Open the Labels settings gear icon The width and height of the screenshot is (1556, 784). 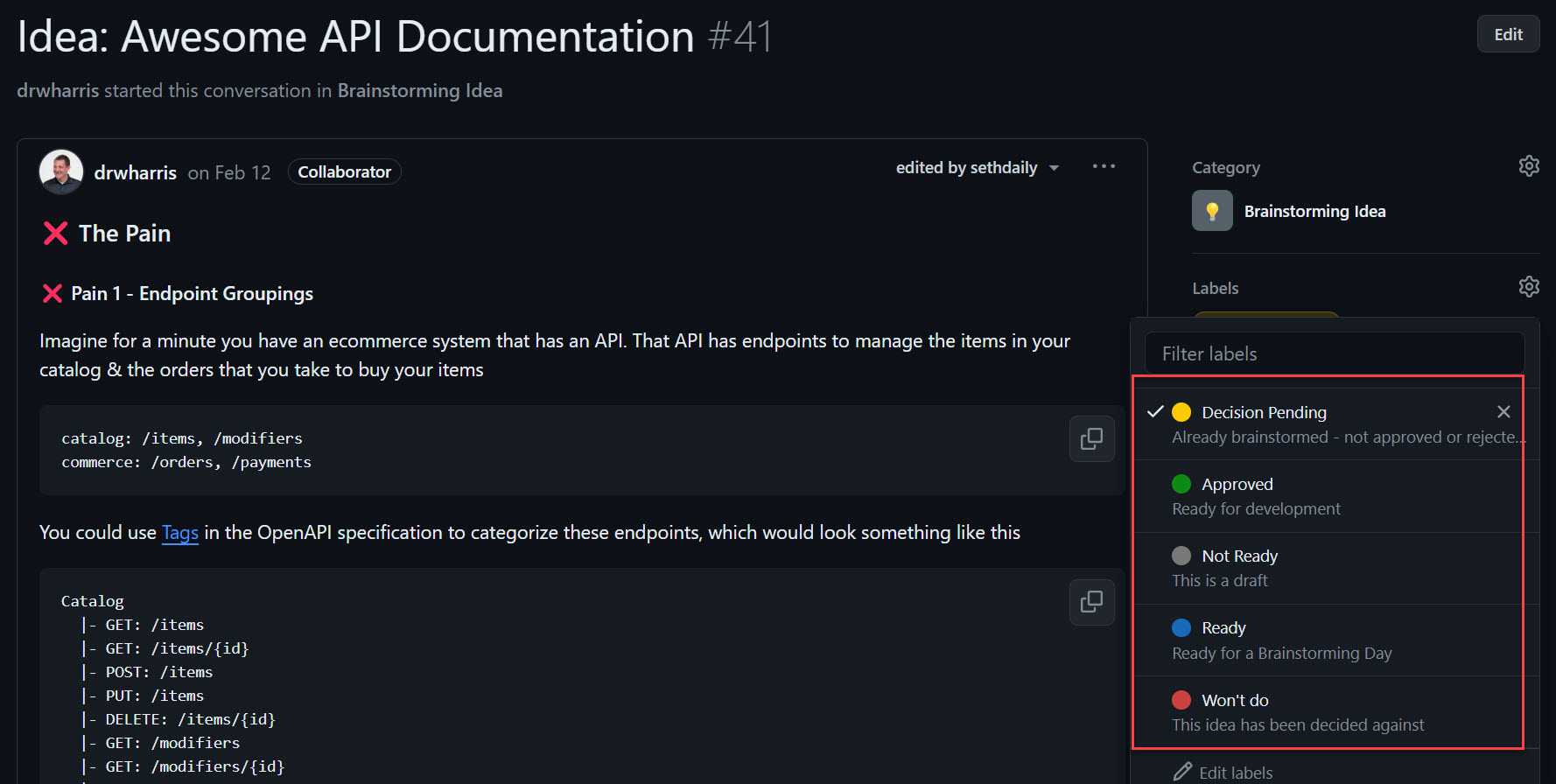1528,287
